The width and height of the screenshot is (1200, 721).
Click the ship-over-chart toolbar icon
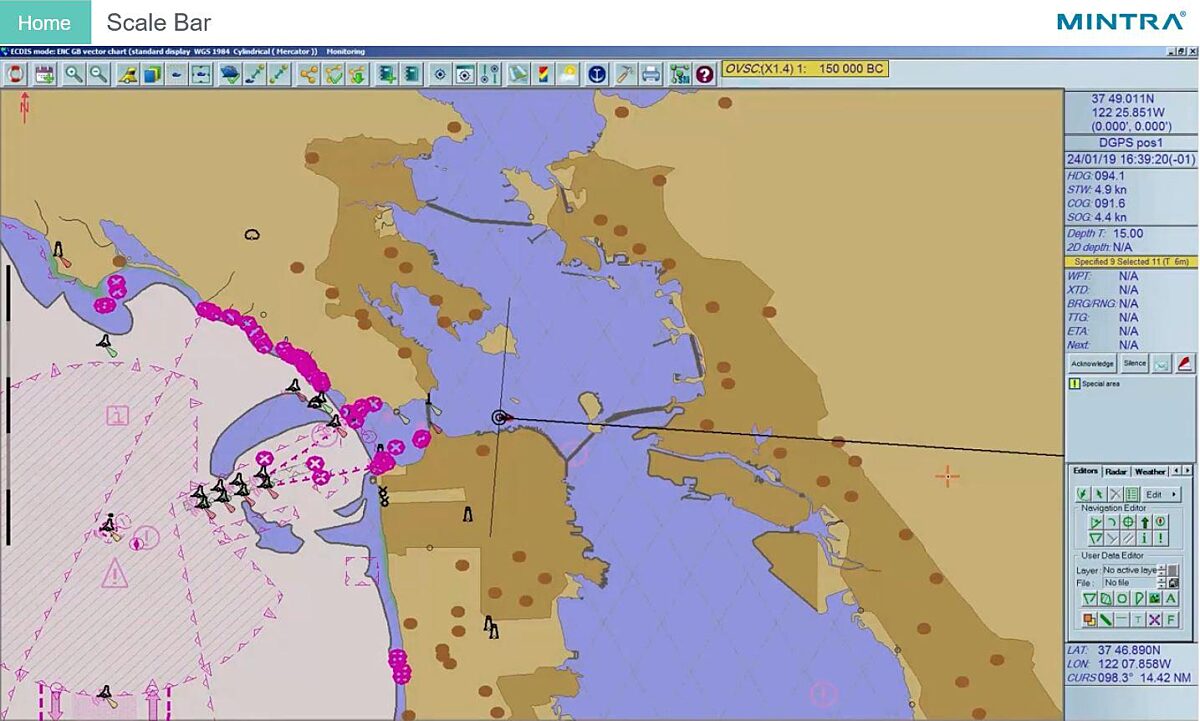(x=128, y=74)
